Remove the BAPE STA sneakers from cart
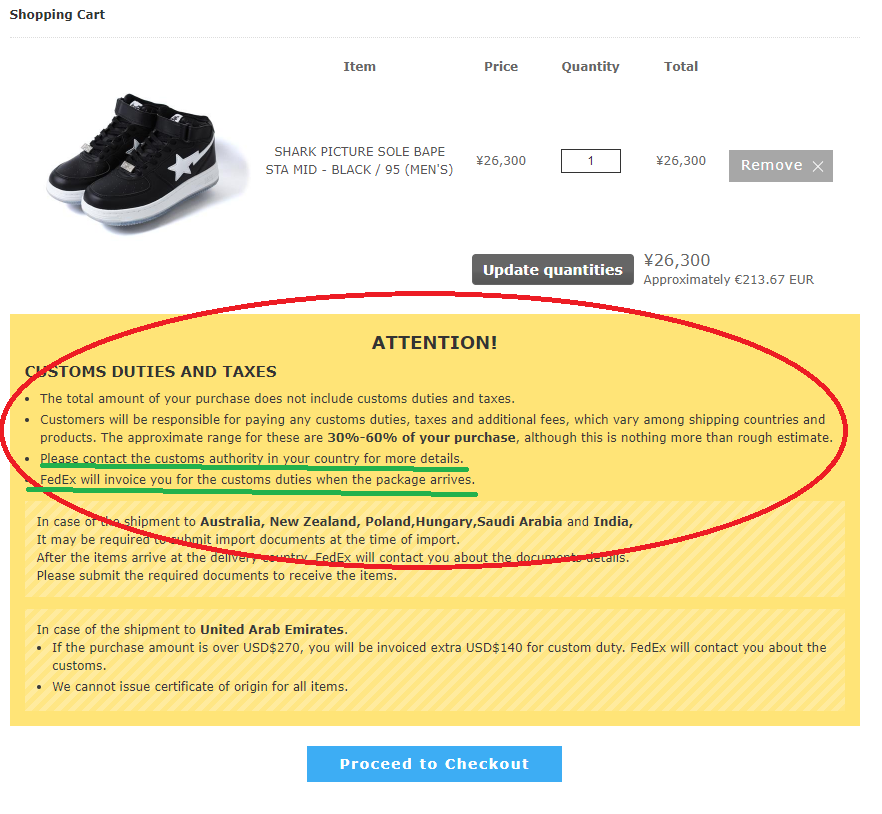Image resolution: width=882 pixels, height=814 pixels. 781,166
